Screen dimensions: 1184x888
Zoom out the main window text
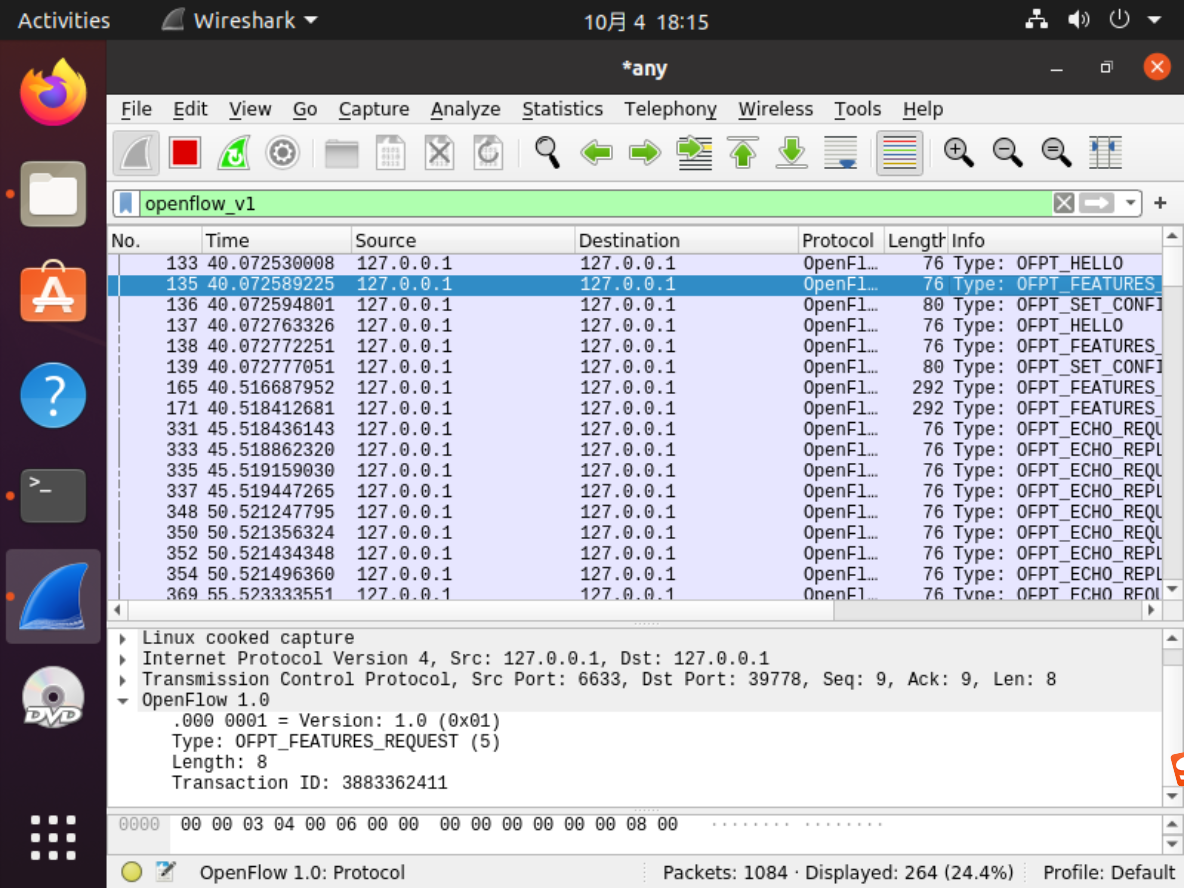(x=1007, y=153)
